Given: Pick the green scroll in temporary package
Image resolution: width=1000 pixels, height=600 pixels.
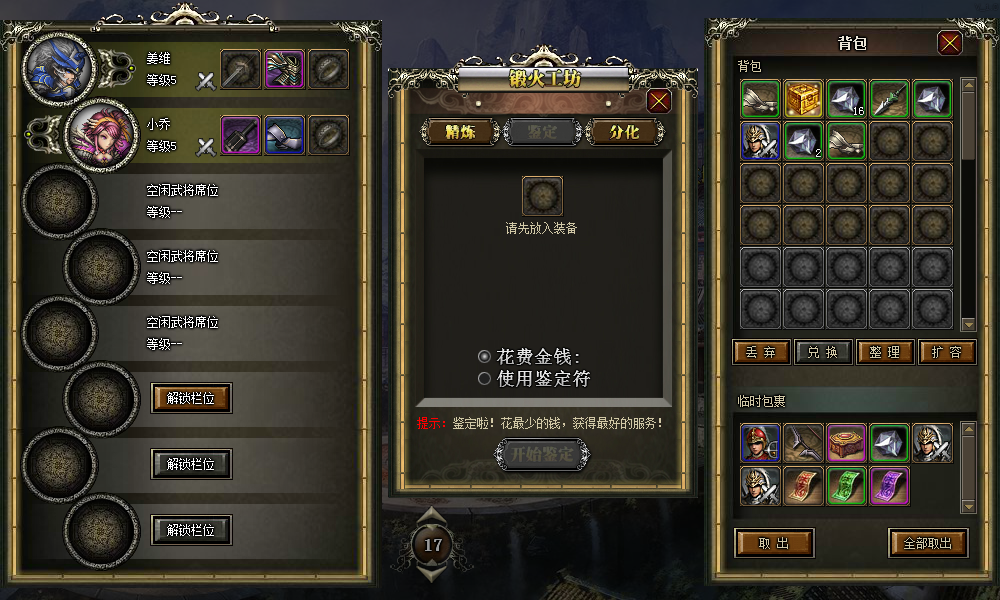Looking at the screenshot, I should [846, 486].
